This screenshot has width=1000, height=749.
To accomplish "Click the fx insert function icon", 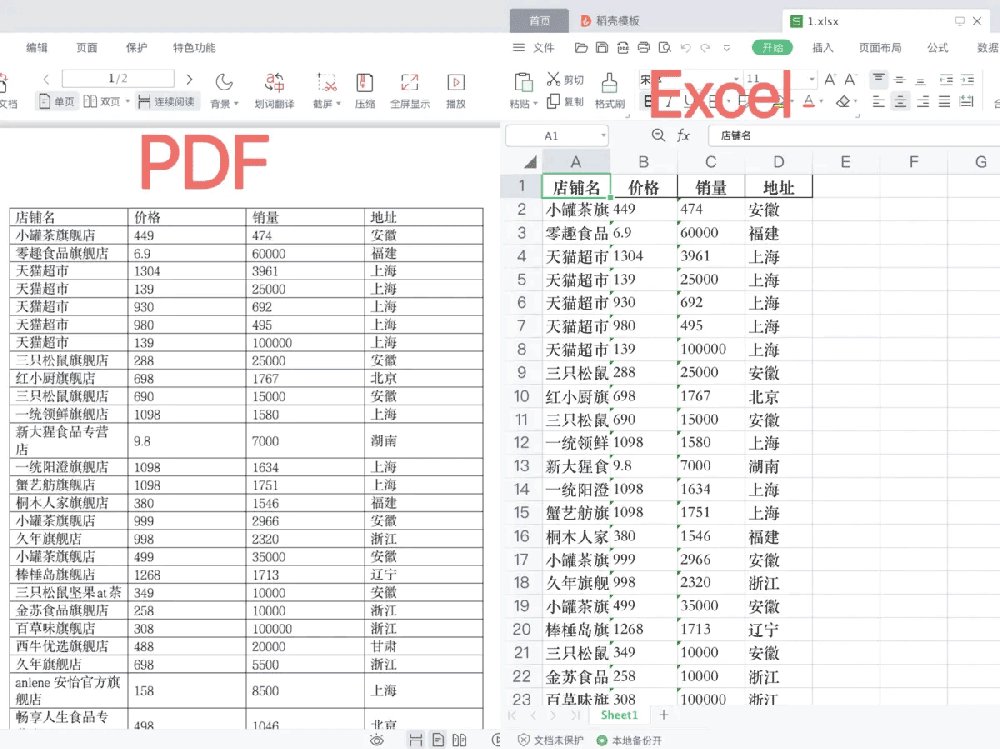I will pos(684,136).
